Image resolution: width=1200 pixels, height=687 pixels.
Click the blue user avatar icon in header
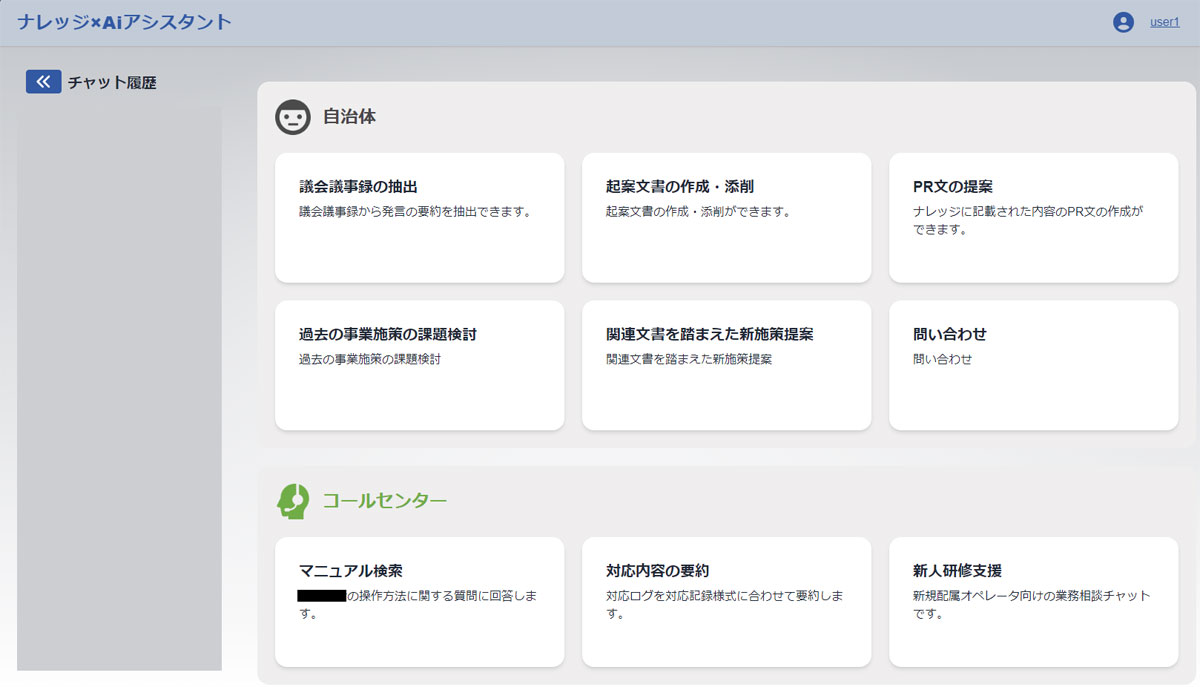point(1122,20)
